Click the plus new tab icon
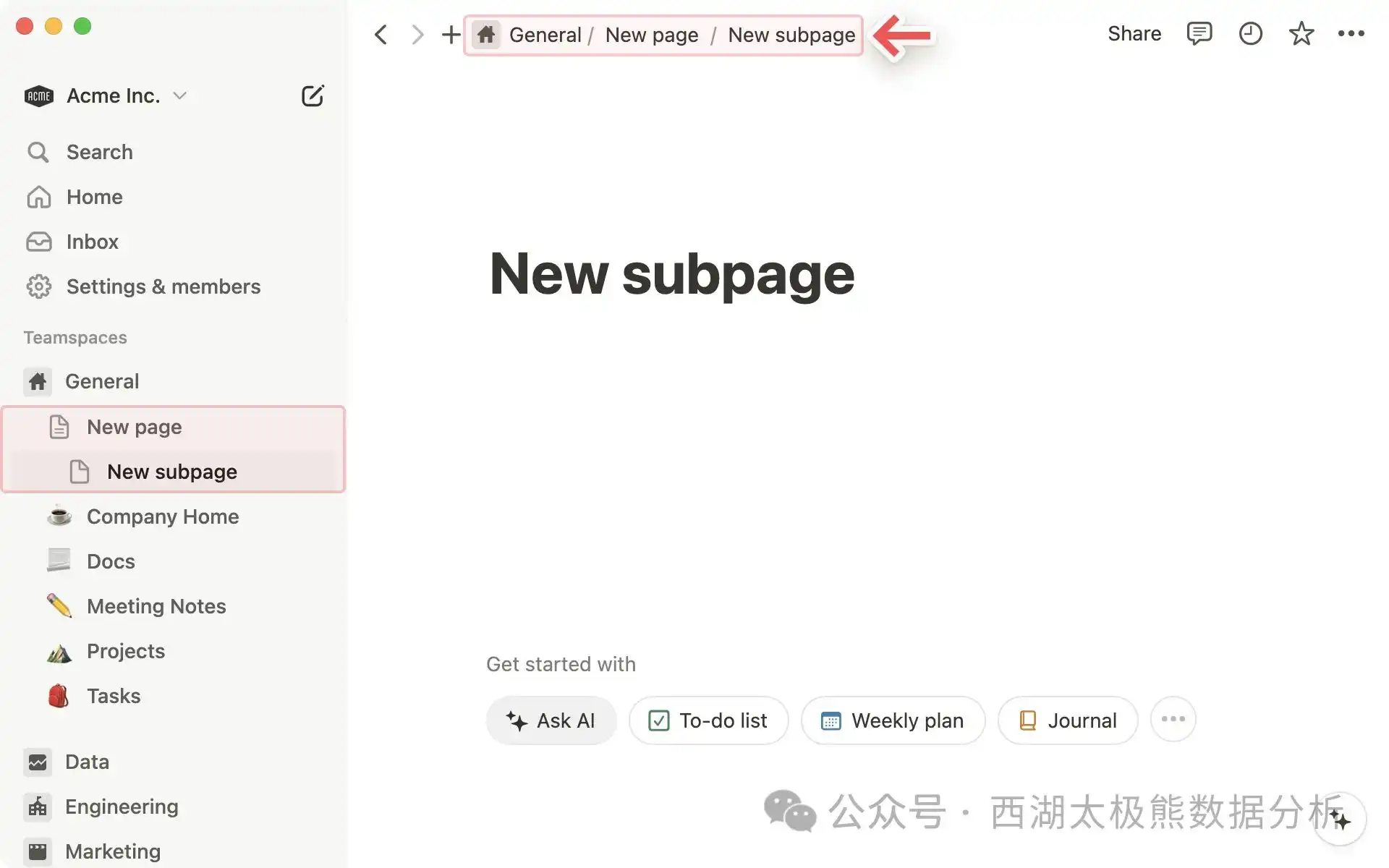This screenshot has height=868, width=1389. (x=451, y=34)
